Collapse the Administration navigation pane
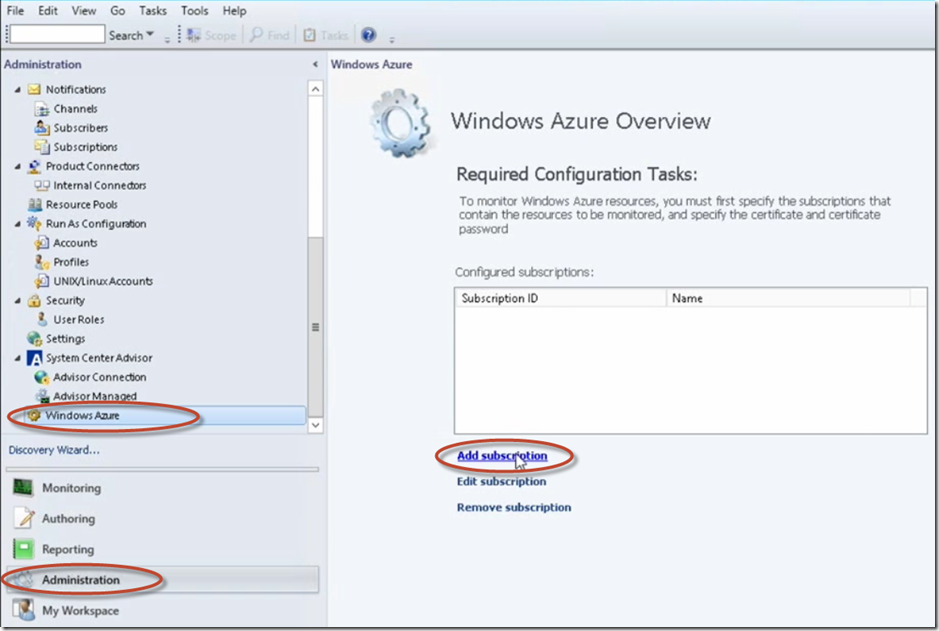This screenshot has width=939, height=631. pyautogui.click(x=315, y=64)
